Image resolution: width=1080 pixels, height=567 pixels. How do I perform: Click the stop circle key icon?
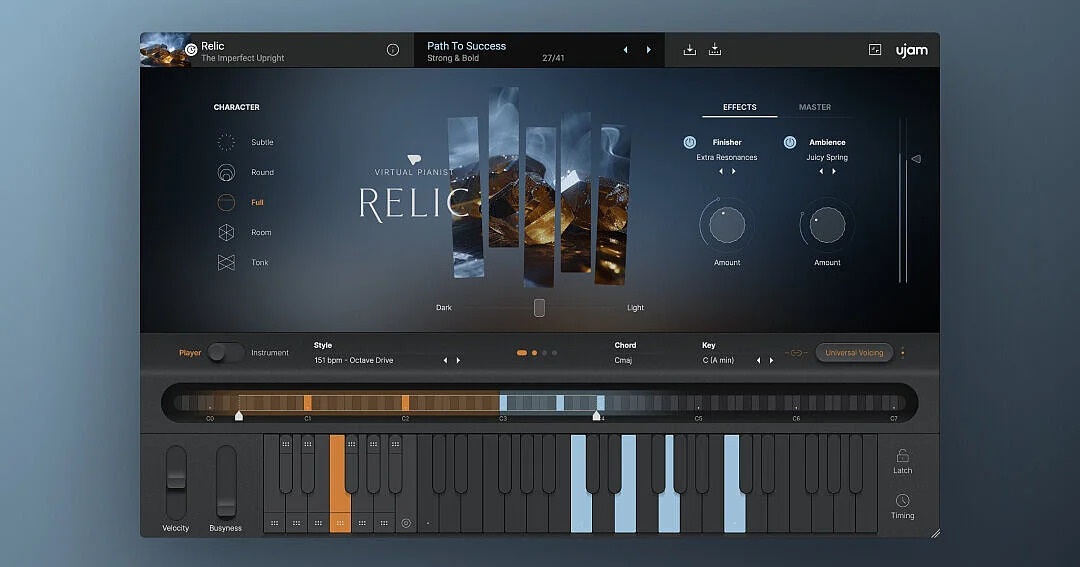[x=406, y=523]
